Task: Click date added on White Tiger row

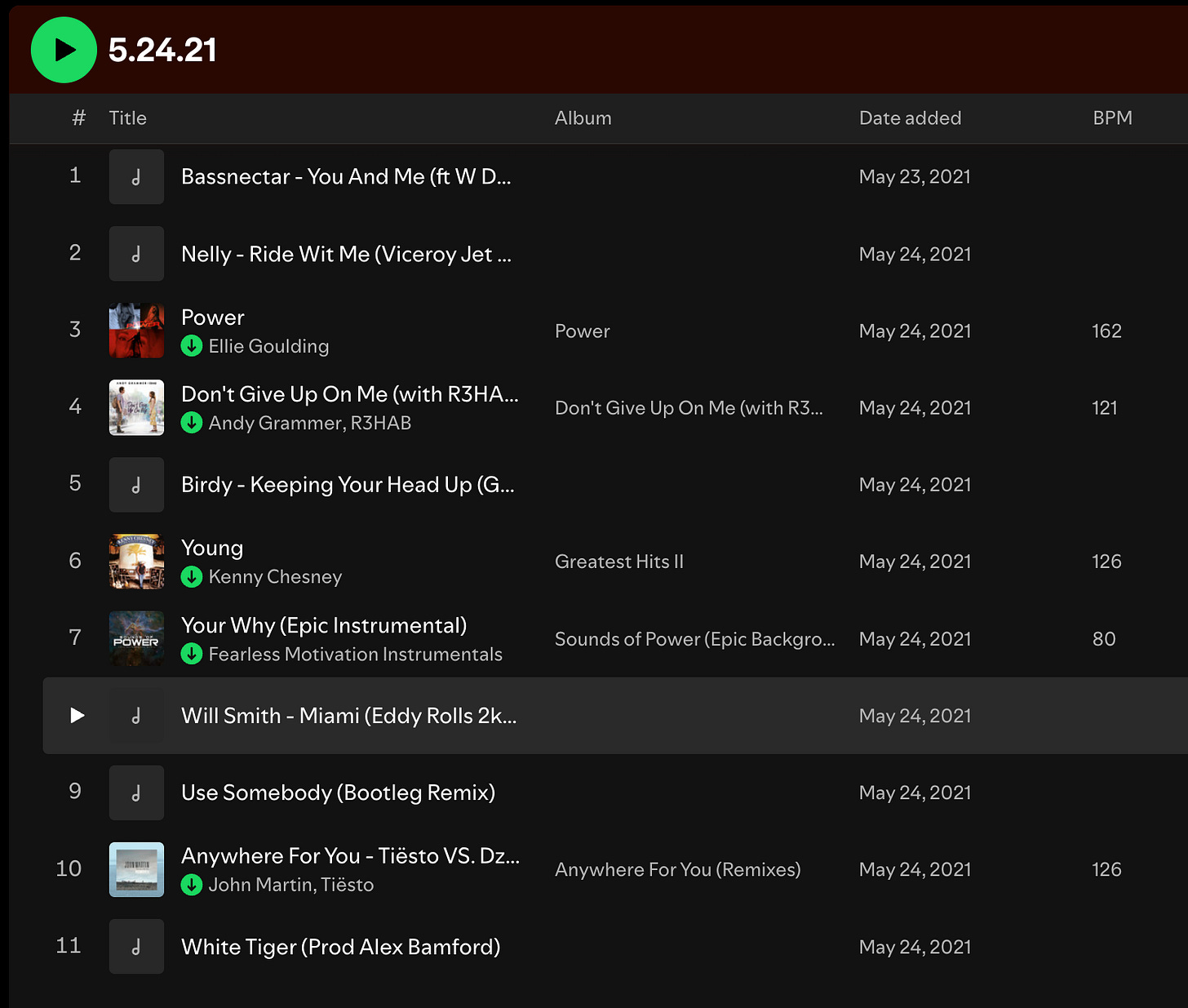Action: click(x=915, y=947)
